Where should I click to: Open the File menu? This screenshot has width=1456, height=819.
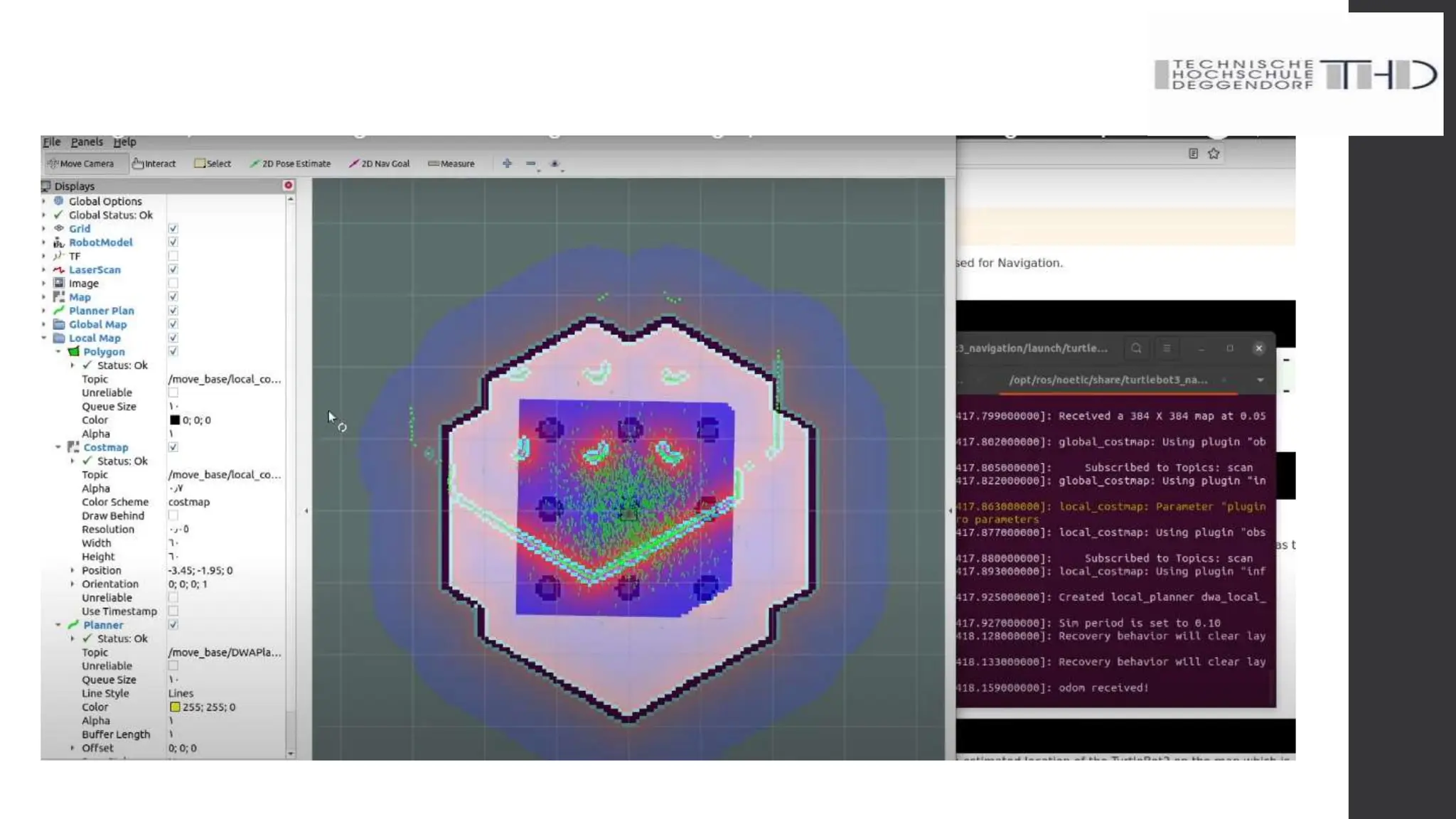51,142
